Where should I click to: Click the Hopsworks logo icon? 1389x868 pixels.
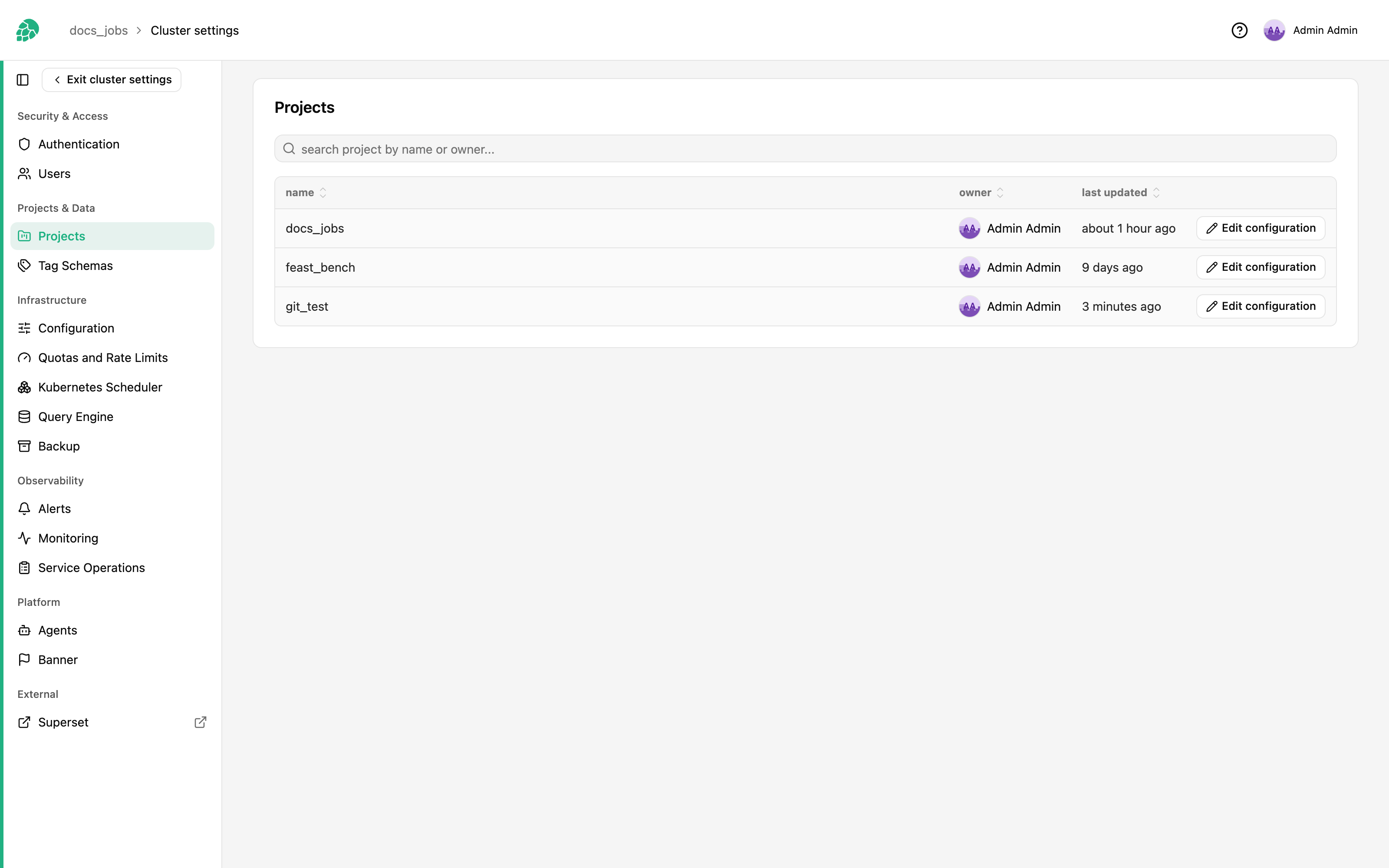[27, 30]
